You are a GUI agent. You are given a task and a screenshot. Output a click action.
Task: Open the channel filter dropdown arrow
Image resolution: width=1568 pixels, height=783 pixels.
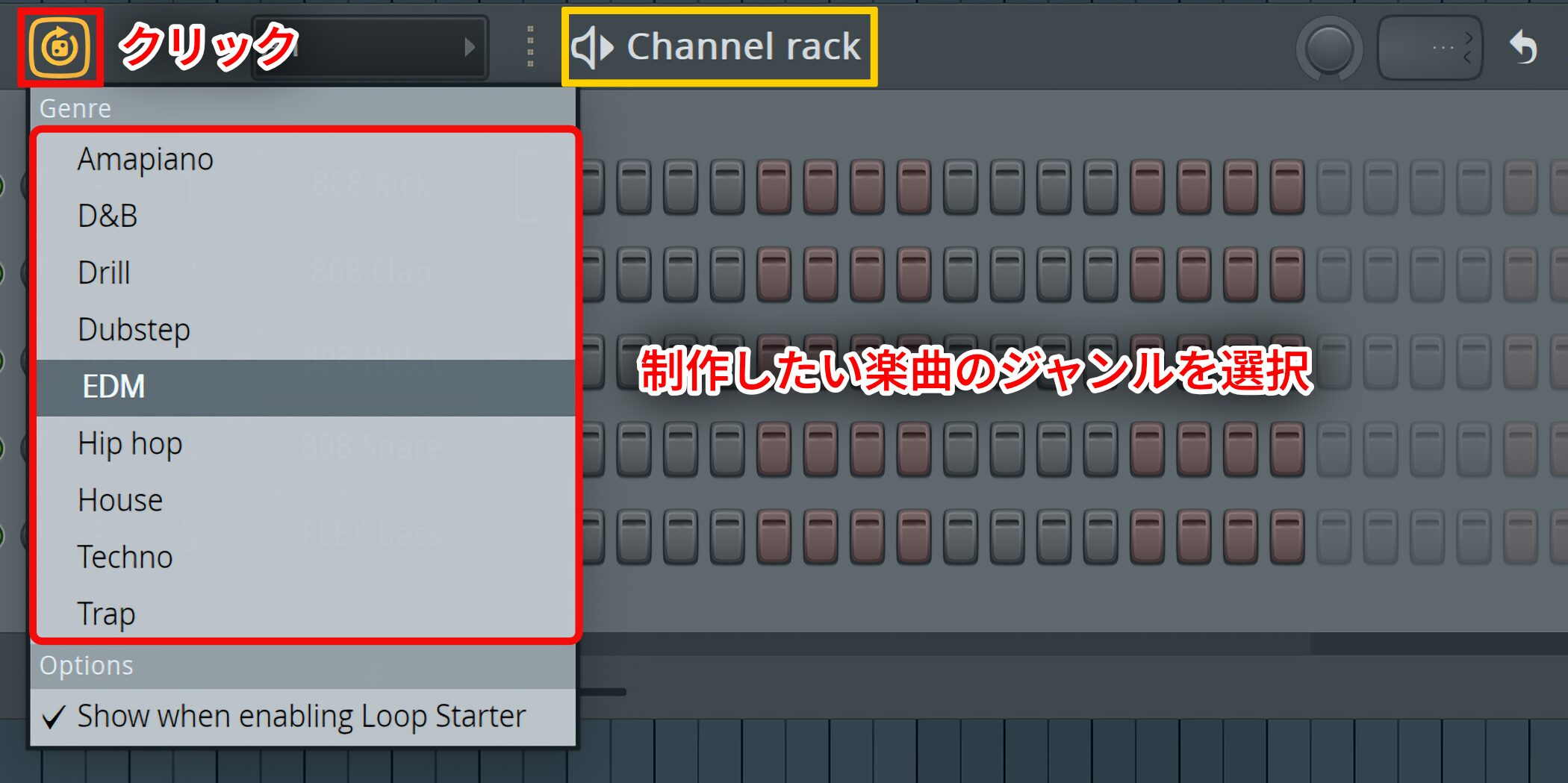pyautogui.click(x=469, y=48)
